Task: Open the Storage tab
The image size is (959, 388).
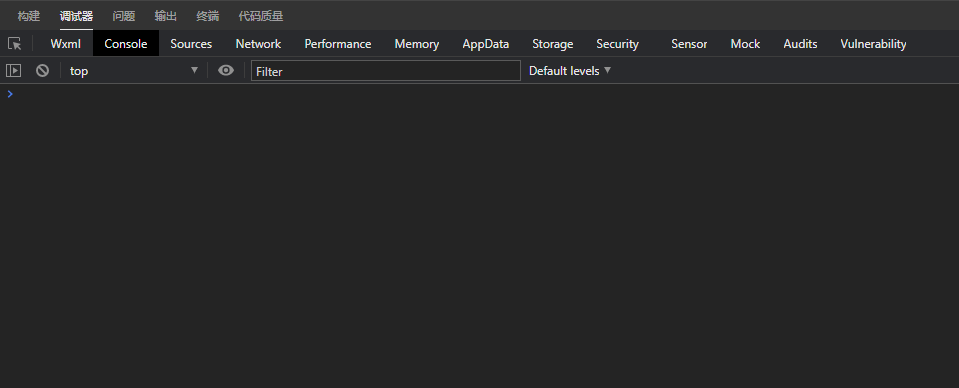Action: (x=552, y=44)
